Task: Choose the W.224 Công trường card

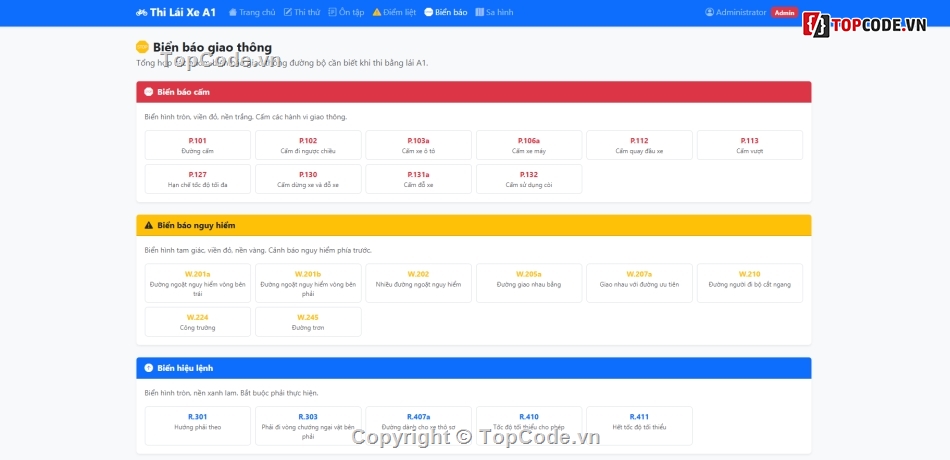Action: 198,322
